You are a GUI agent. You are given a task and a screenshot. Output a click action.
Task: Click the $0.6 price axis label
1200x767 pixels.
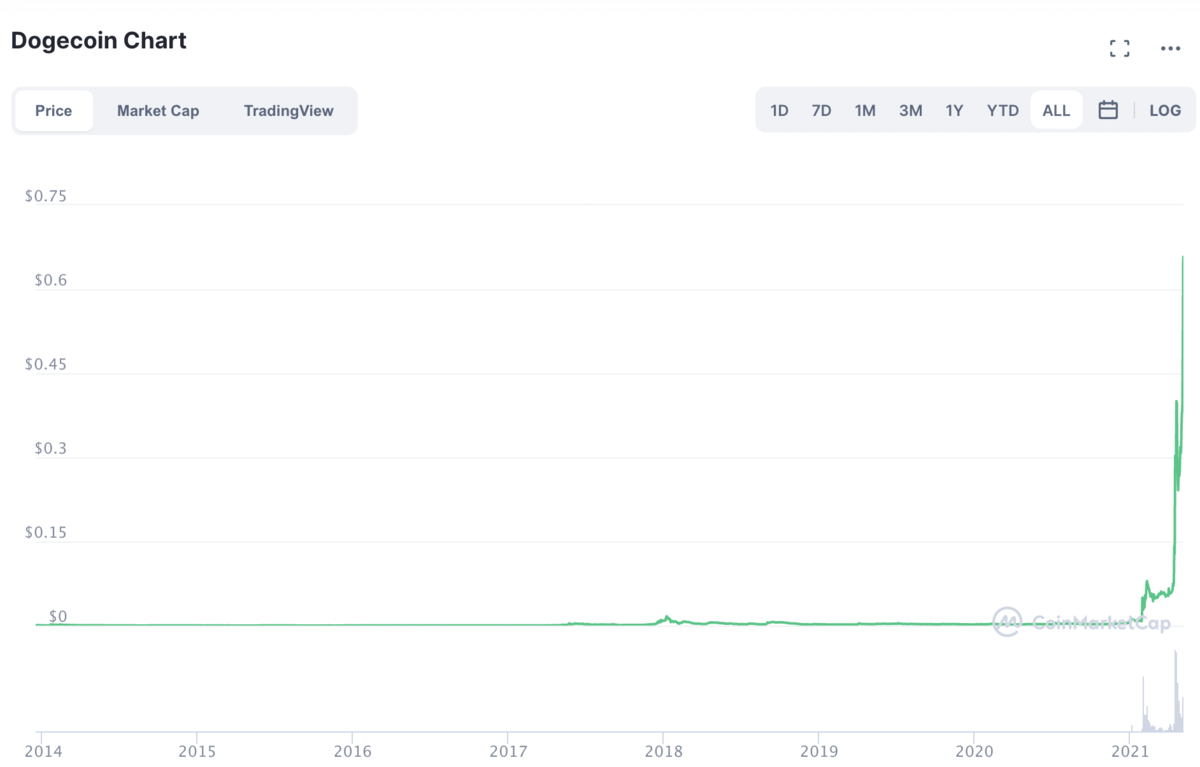(51, 281)
